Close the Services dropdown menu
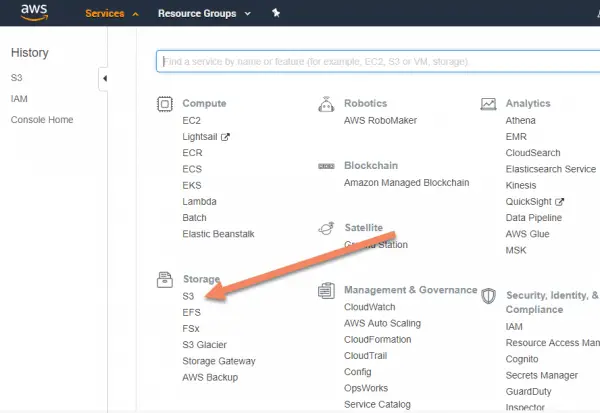 [112, 13]
